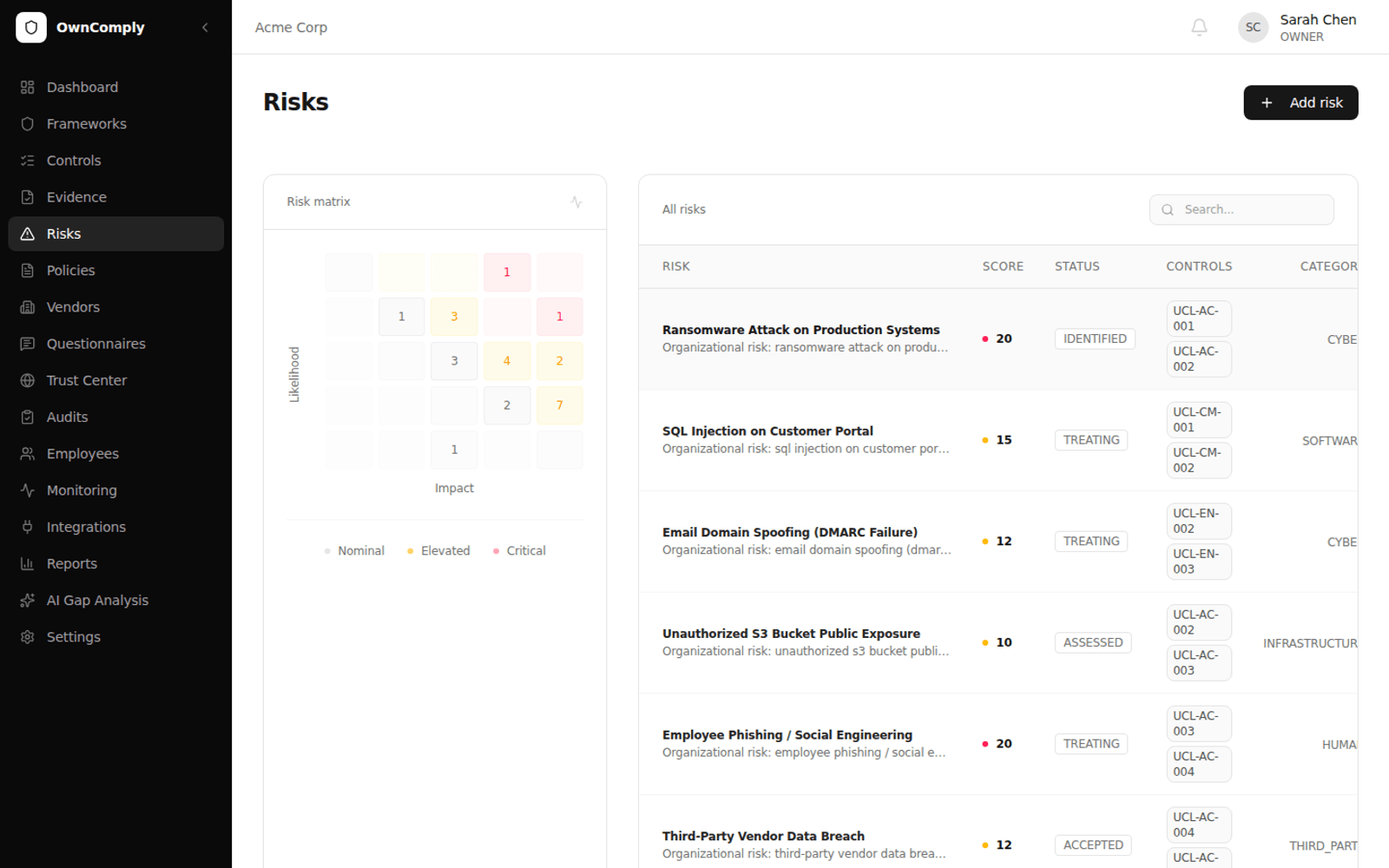The width and height of the screenshot is (1389, 868).
Task: Click the activity icon in Risk matrix header
Action: click(576, 201)
